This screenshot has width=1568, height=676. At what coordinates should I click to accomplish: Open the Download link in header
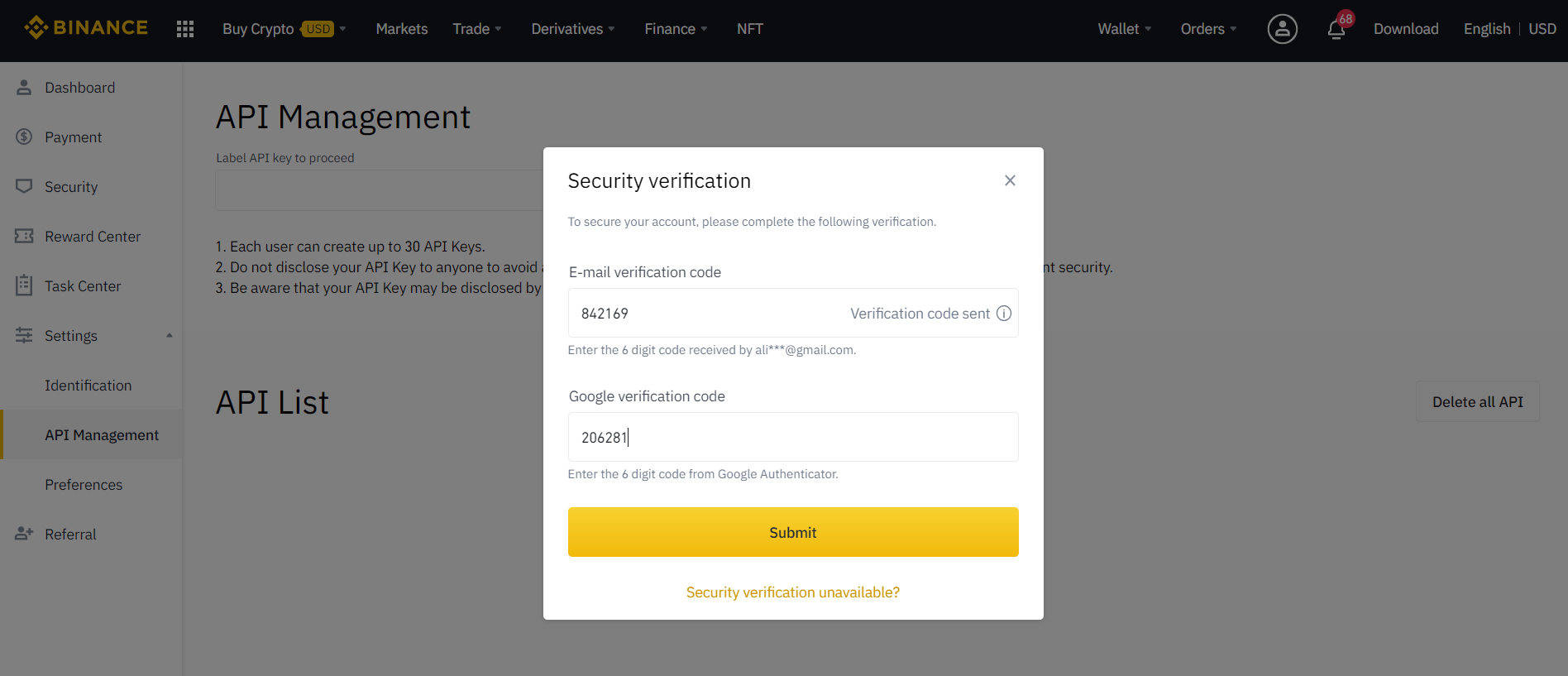point(1406,29)
